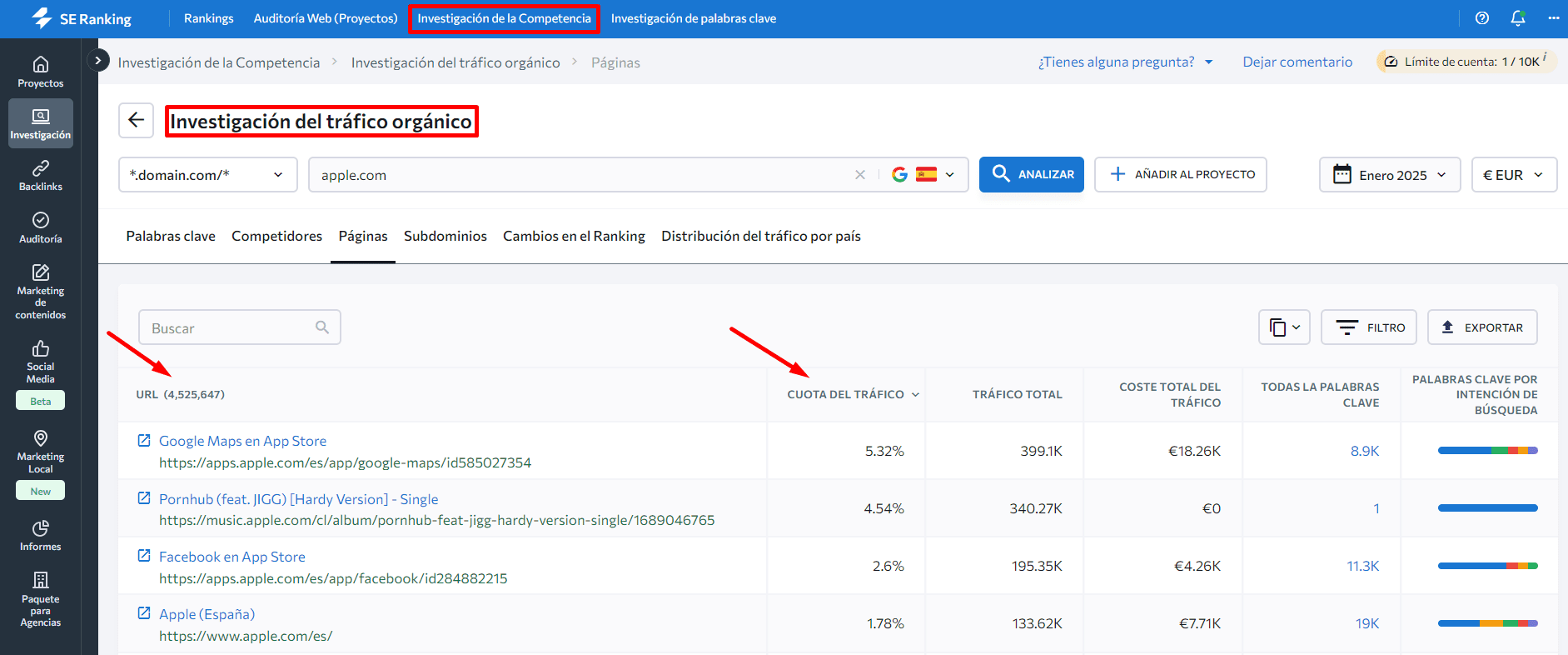Click the Límite de cuenta indicator
This screenshot has width=1568, height=655.
point(1466,62)
